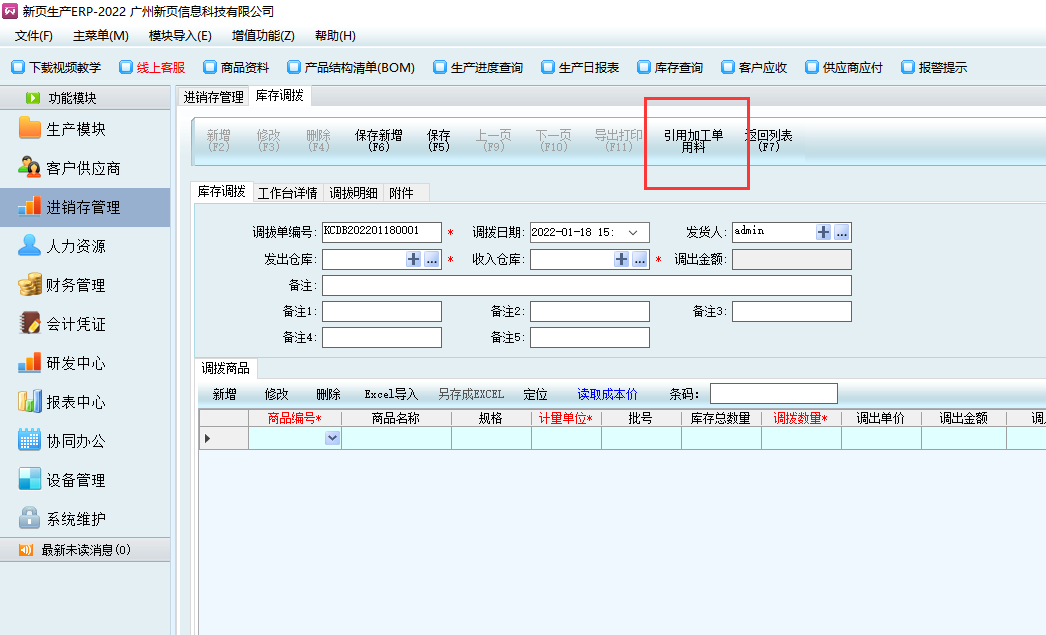Click 保存(F5) toolbar button
Image resolution: width=1046 pixels, height=635 pixels.
[438, 141]
